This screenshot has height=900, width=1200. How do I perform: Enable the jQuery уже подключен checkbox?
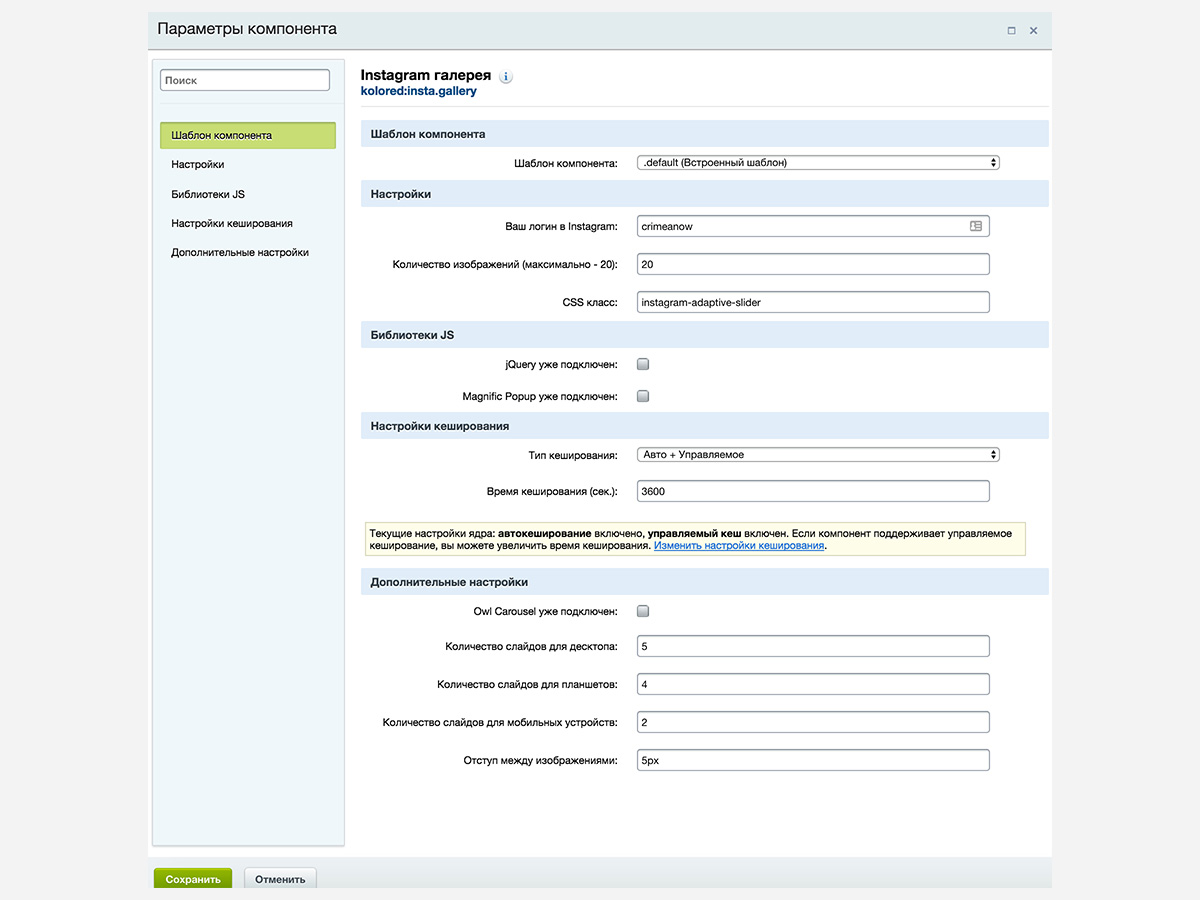click(642, 364)
